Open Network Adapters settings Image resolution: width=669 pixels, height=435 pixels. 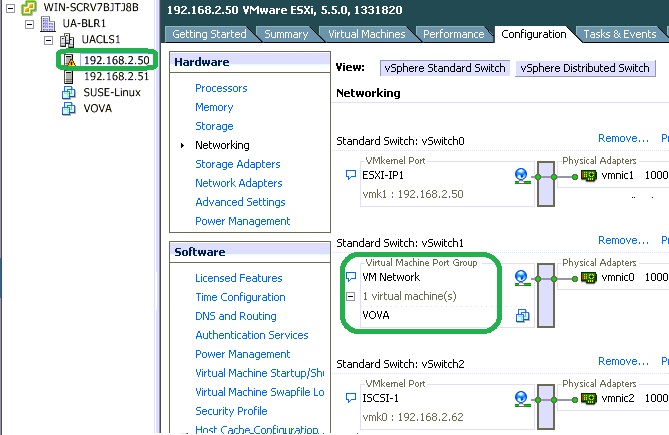(239, 183)
